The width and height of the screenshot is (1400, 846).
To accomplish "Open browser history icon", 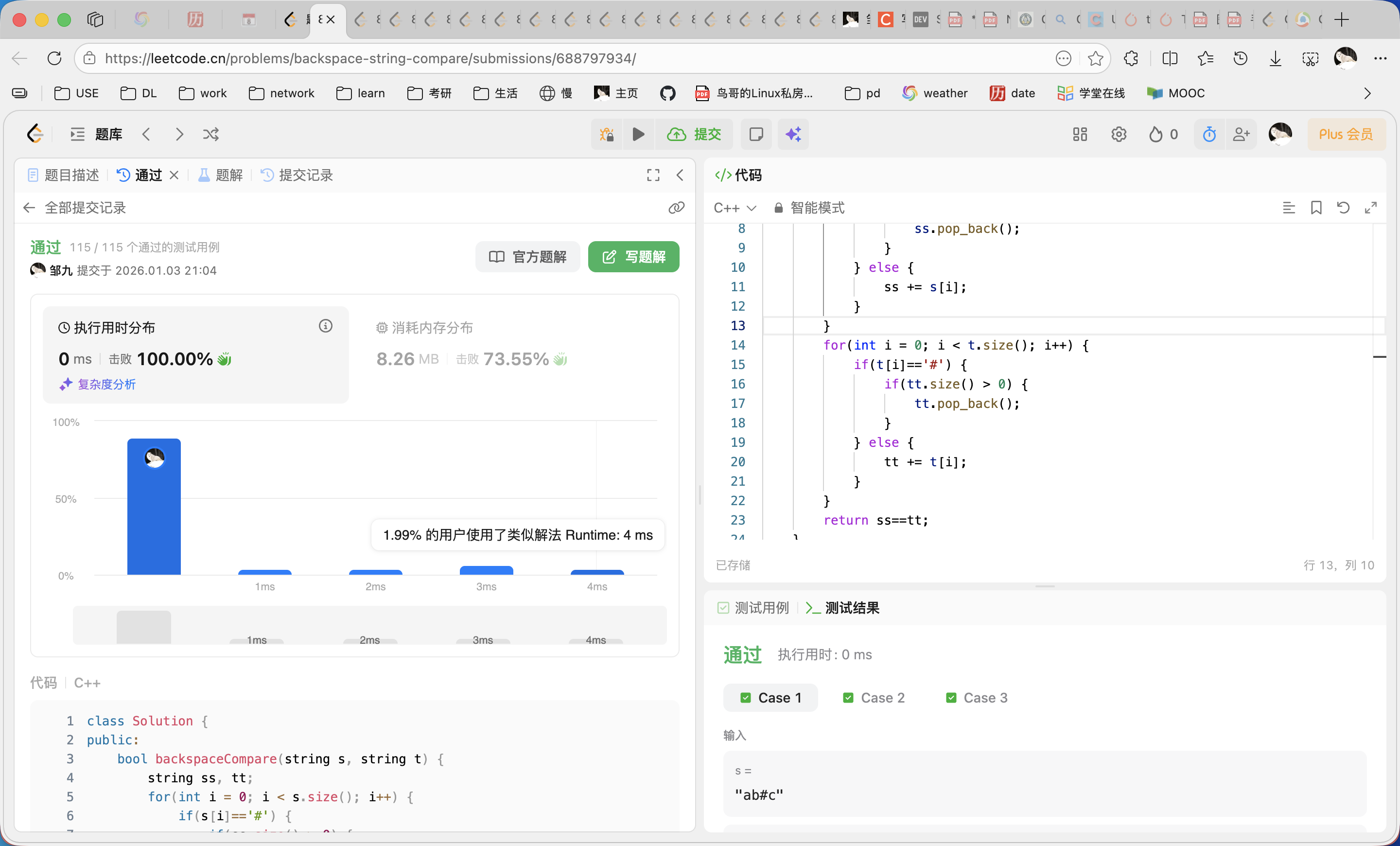I will pos(1241,58).
